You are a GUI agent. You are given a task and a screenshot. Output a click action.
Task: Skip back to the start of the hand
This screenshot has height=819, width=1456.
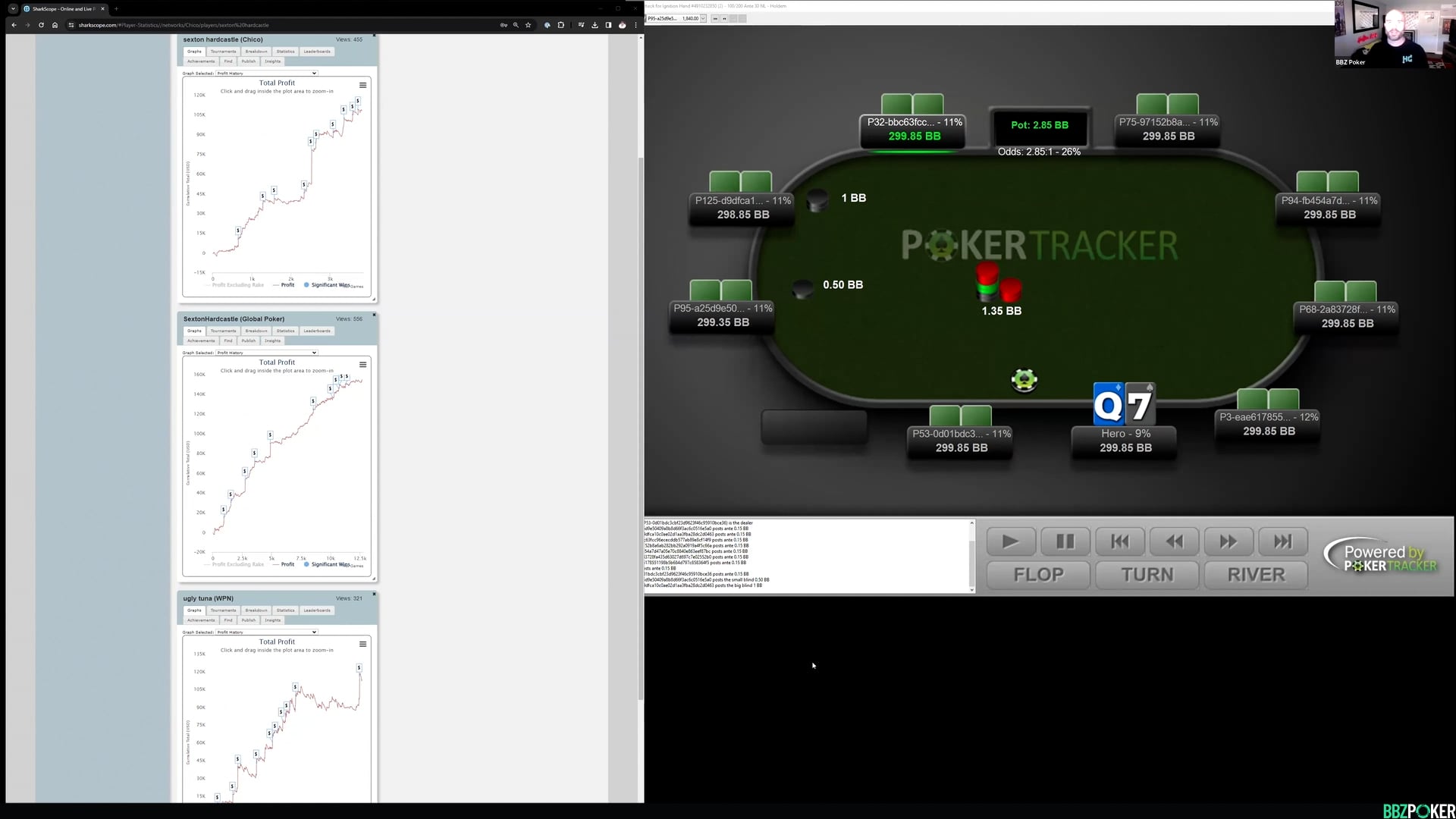pyautogui.click(x=1119, y=541)
